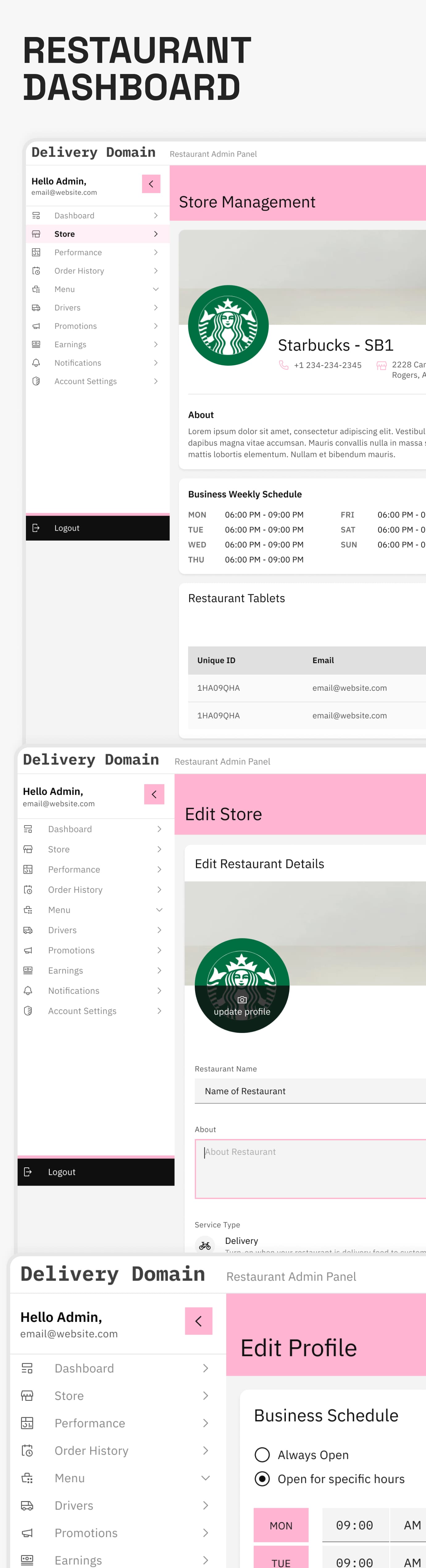Click Store icon in Store Management sidebar

36,234
